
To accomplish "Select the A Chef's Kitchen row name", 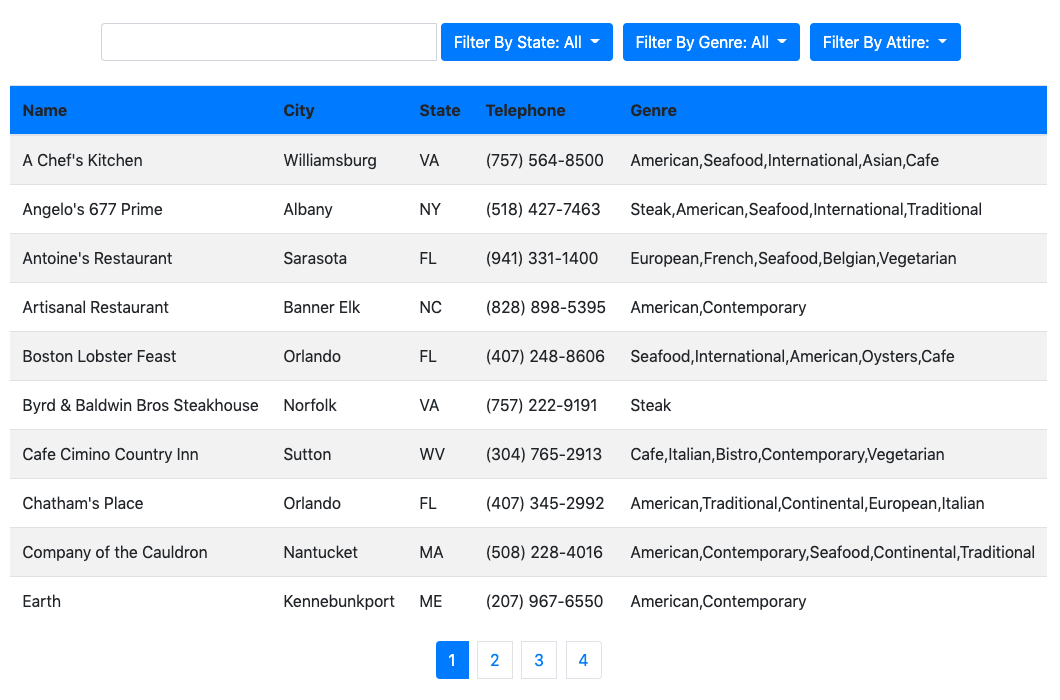I will point(82,160).
